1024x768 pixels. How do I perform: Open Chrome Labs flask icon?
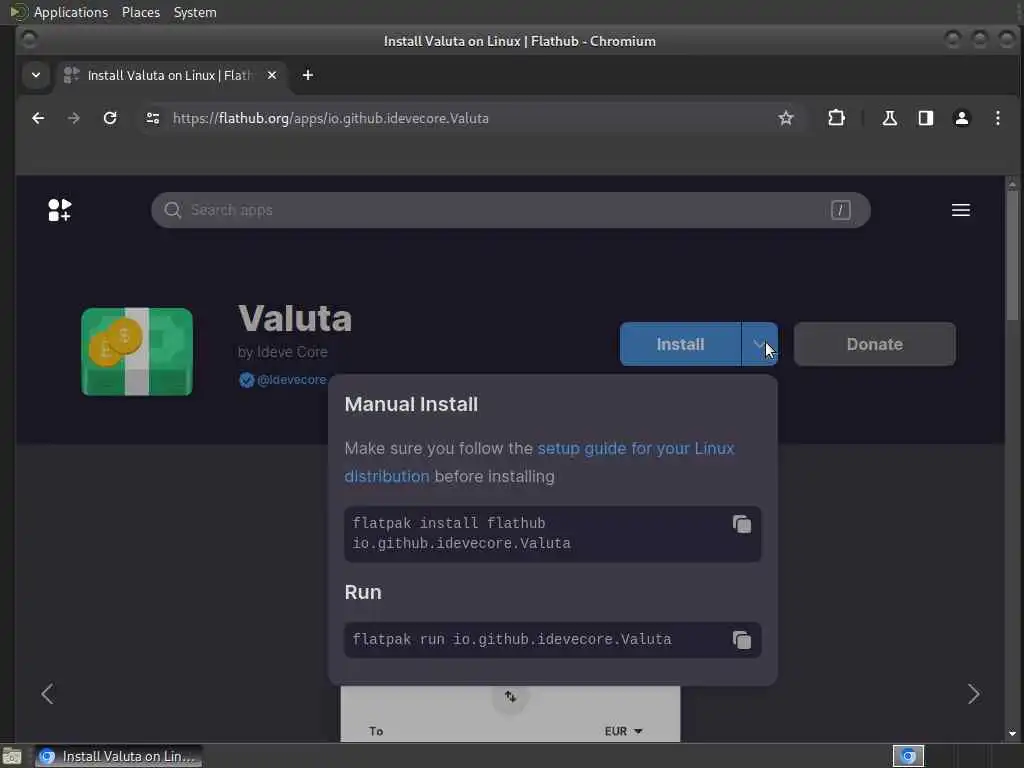(889, 118)
